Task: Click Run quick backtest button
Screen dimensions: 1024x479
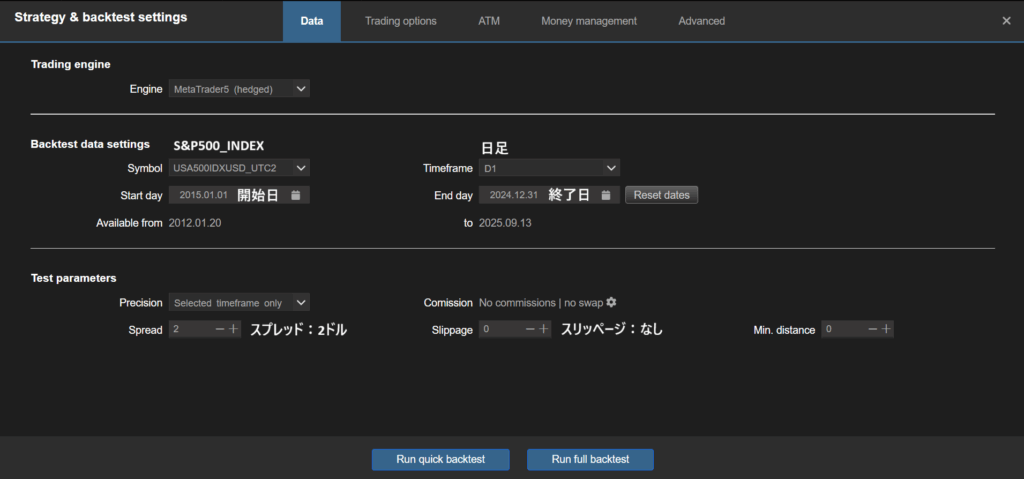Action: (x=440, y=459)
